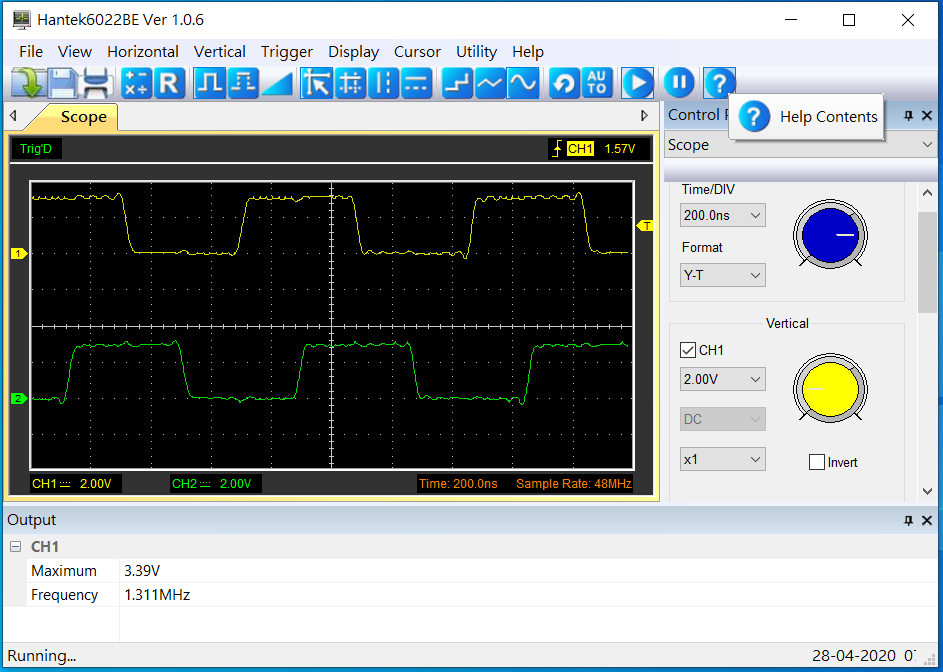The height and width of the screenshot is (672, 943).
Task: Select the Auto Set toolbar icon
Action: [x=597, y=83]
